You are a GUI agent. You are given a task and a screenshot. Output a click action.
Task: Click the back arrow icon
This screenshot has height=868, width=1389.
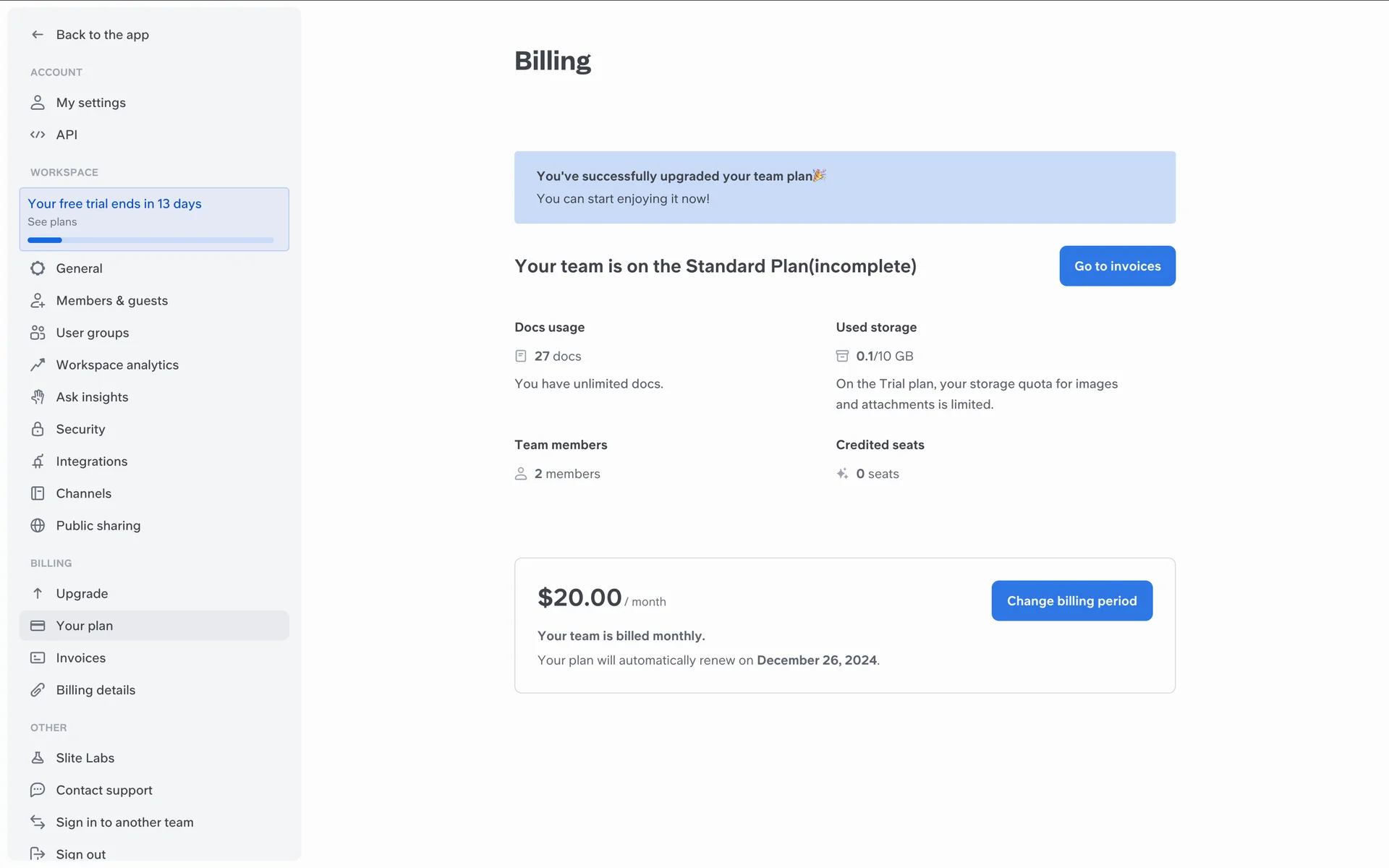[x=38, y=35]
